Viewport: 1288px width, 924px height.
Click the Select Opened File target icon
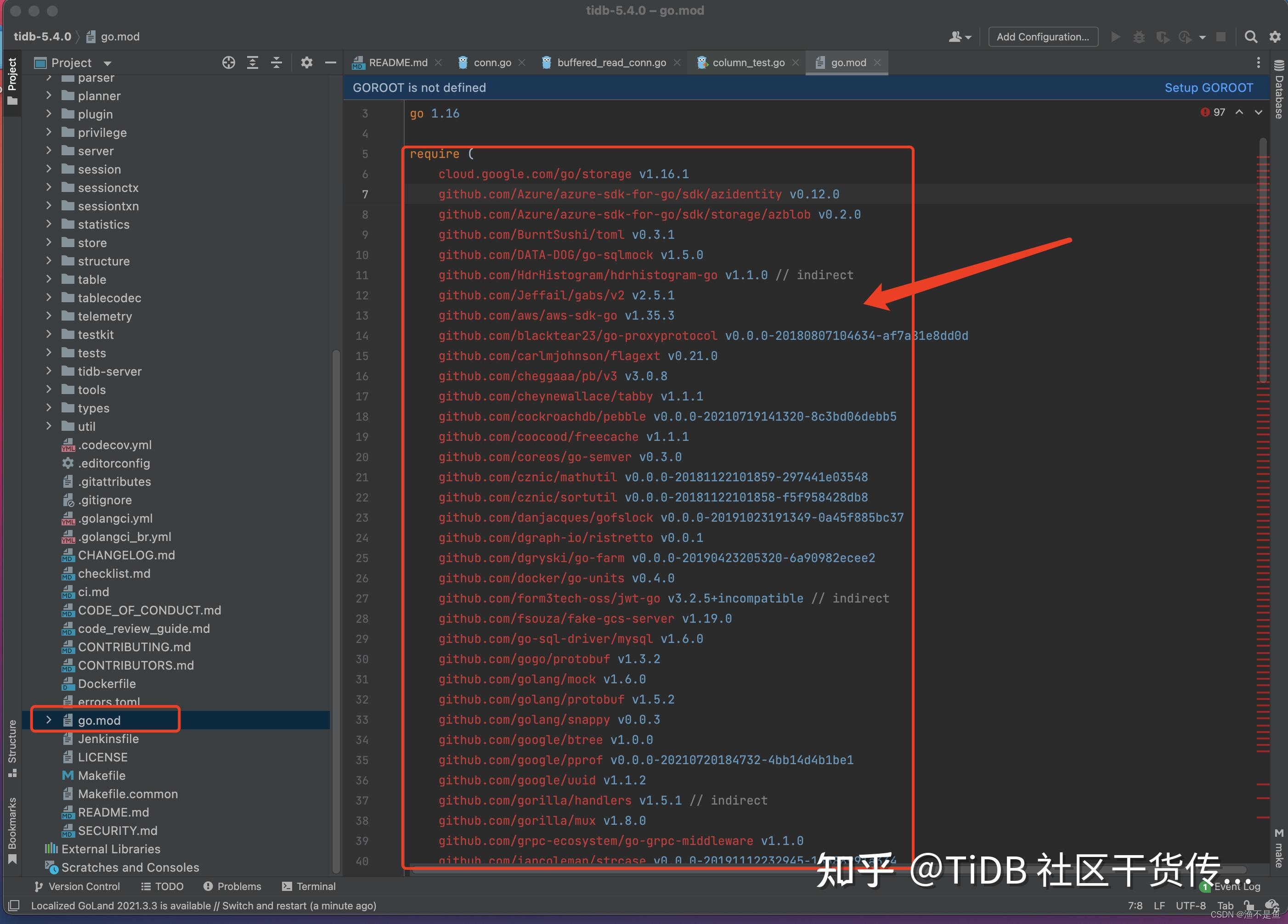(228, 62)
